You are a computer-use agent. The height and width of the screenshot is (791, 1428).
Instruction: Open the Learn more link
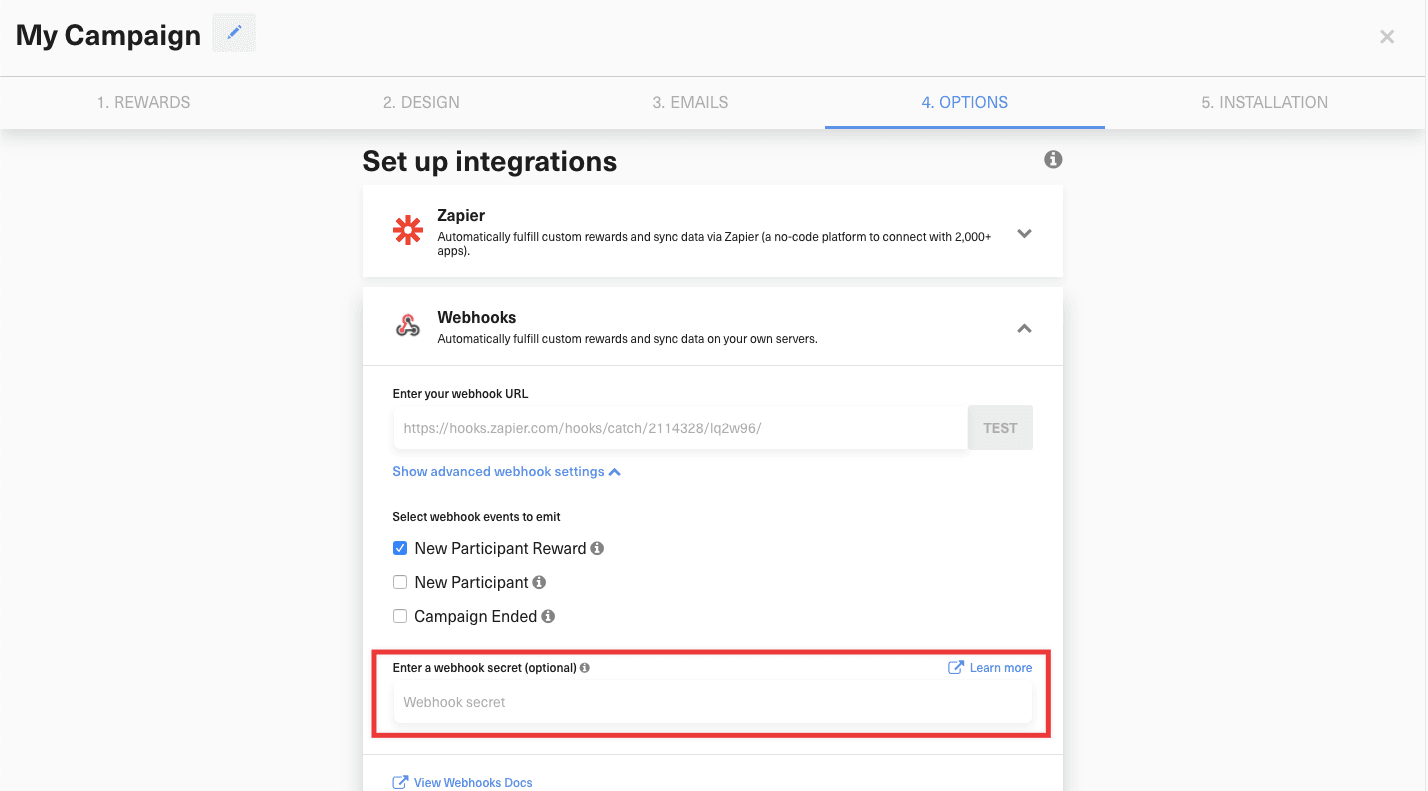pyautogui.click(x=999, y=667)
